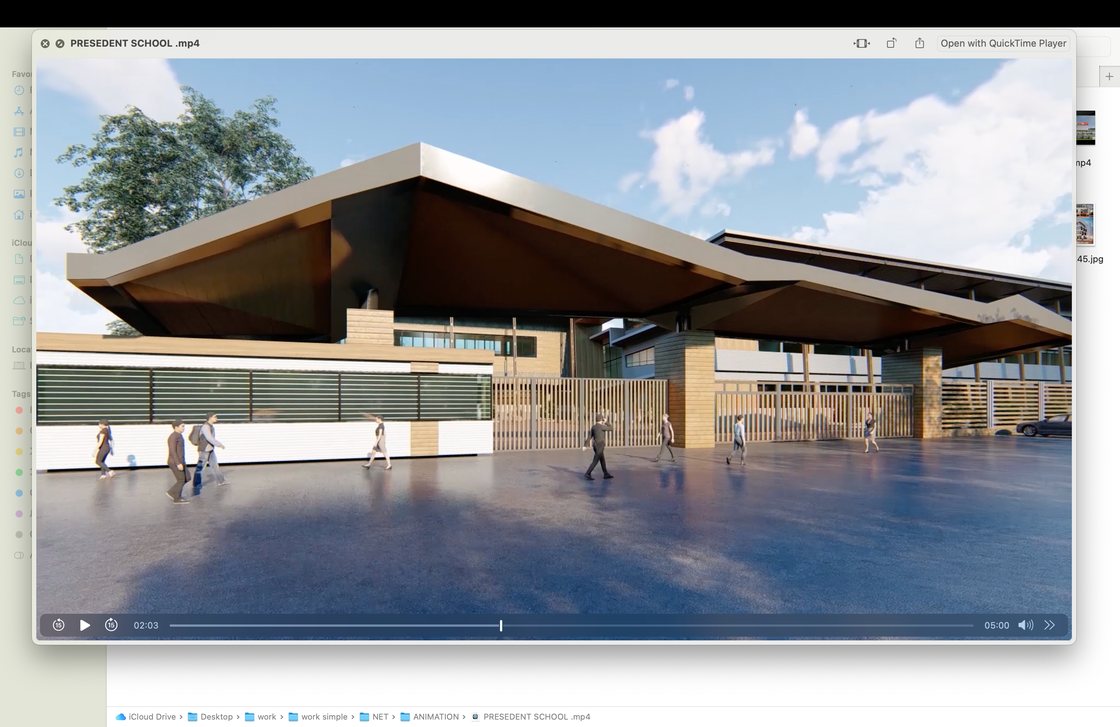Go to NET folder in the path bar

click(x=374, y=717)
